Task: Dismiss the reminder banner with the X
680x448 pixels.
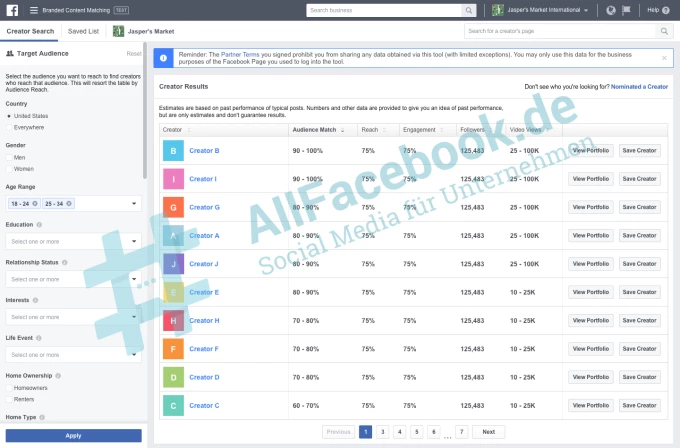Action: 666,55
